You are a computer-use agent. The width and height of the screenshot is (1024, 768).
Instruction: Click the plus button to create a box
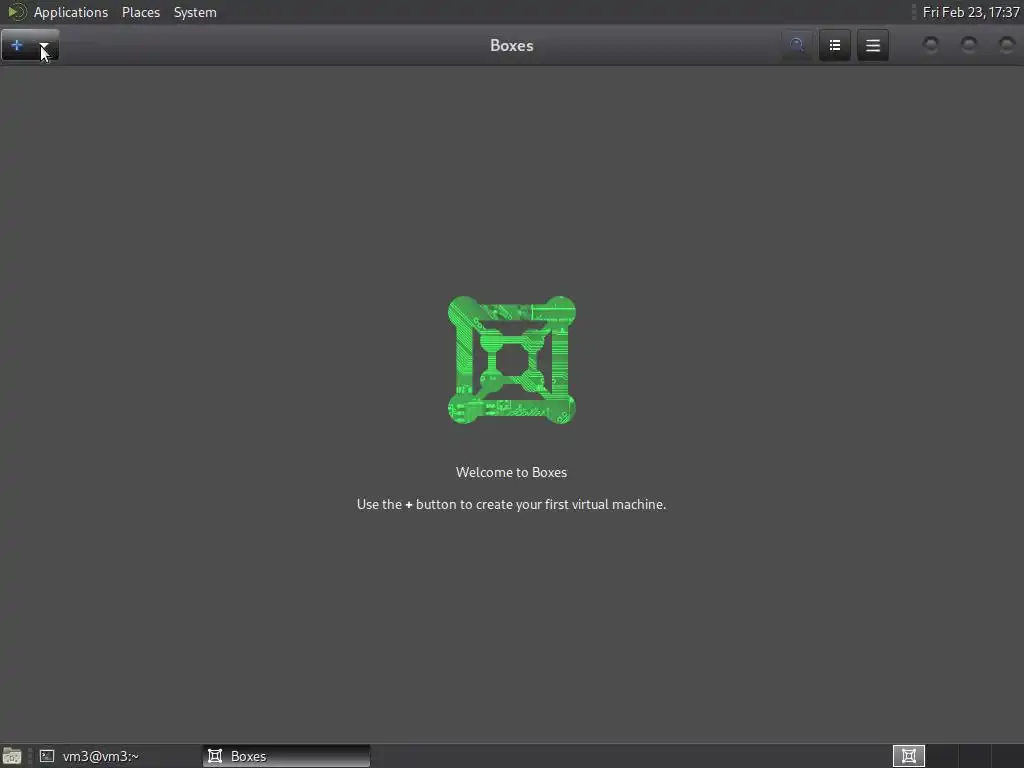(16, 45)
